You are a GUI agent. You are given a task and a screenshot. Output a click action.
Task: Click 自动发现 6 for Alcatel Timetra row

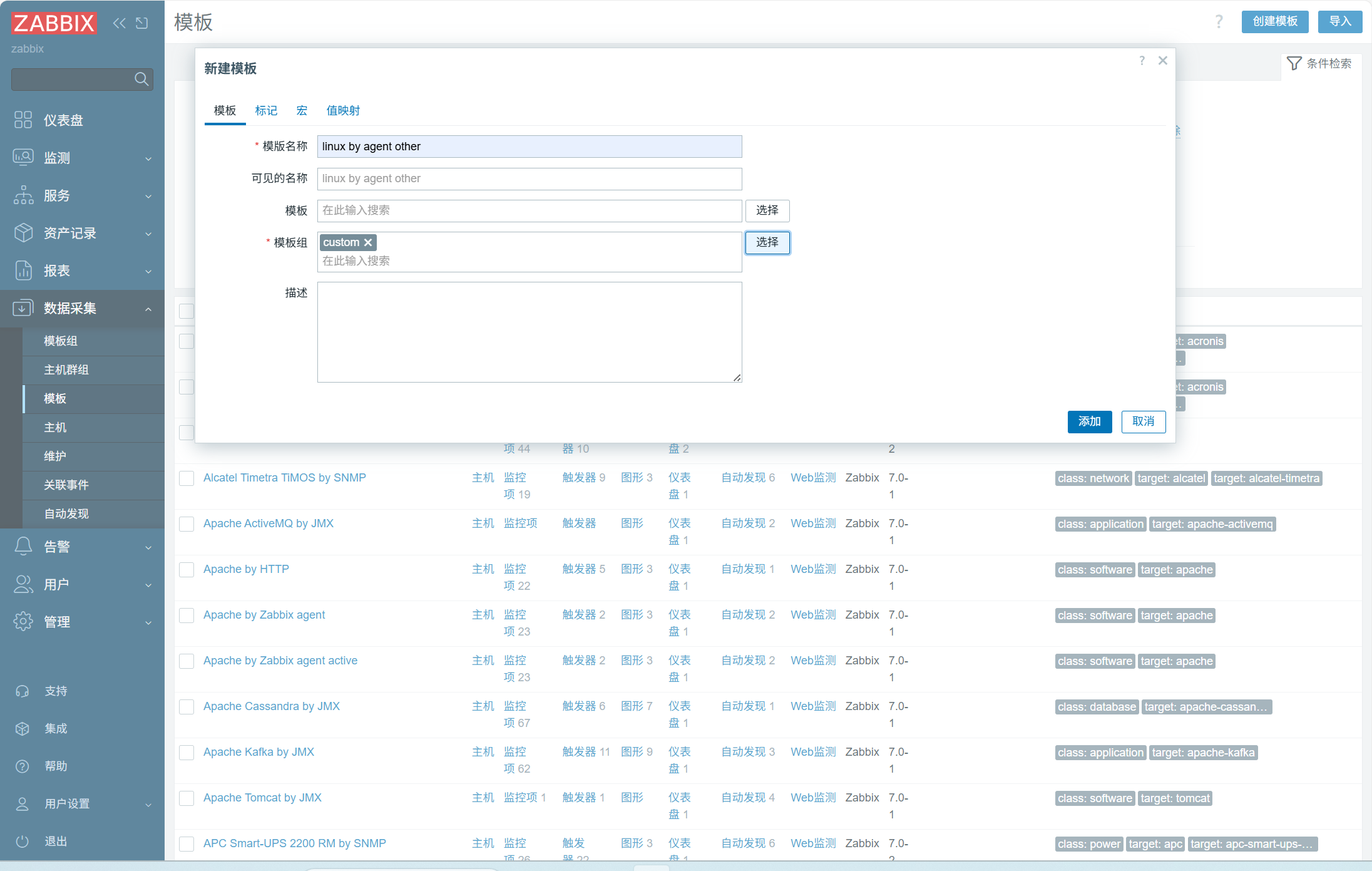coord(748,478)
